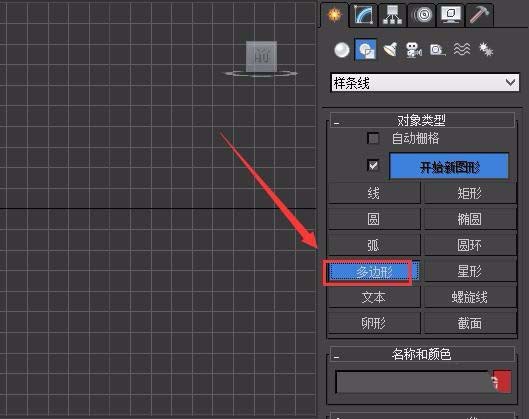Switch to the Display panel tab

pos(451,15)
